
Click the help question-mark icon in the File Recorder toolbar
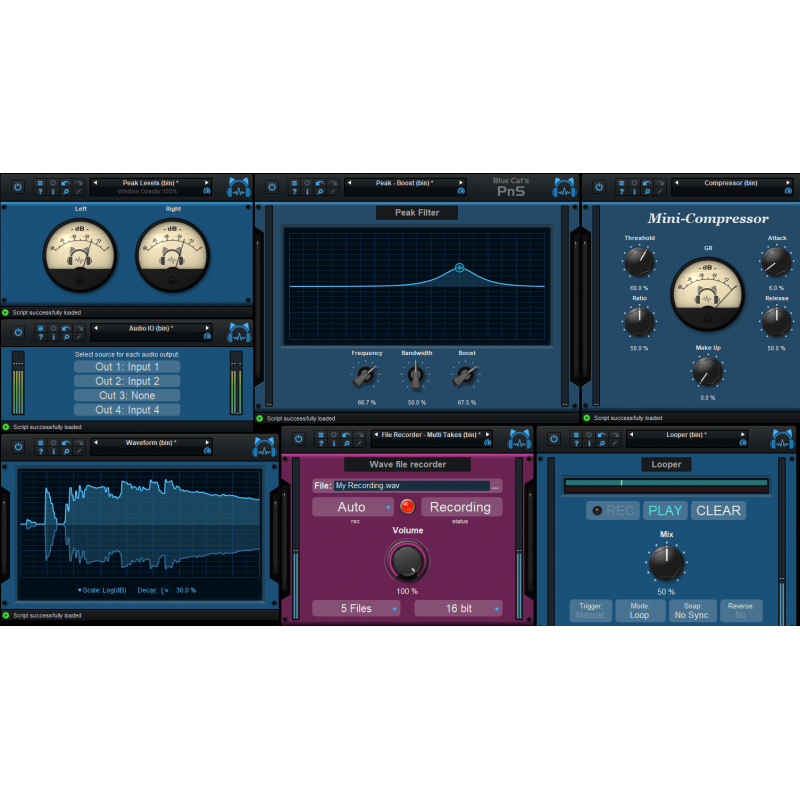(x=321, y=443)
